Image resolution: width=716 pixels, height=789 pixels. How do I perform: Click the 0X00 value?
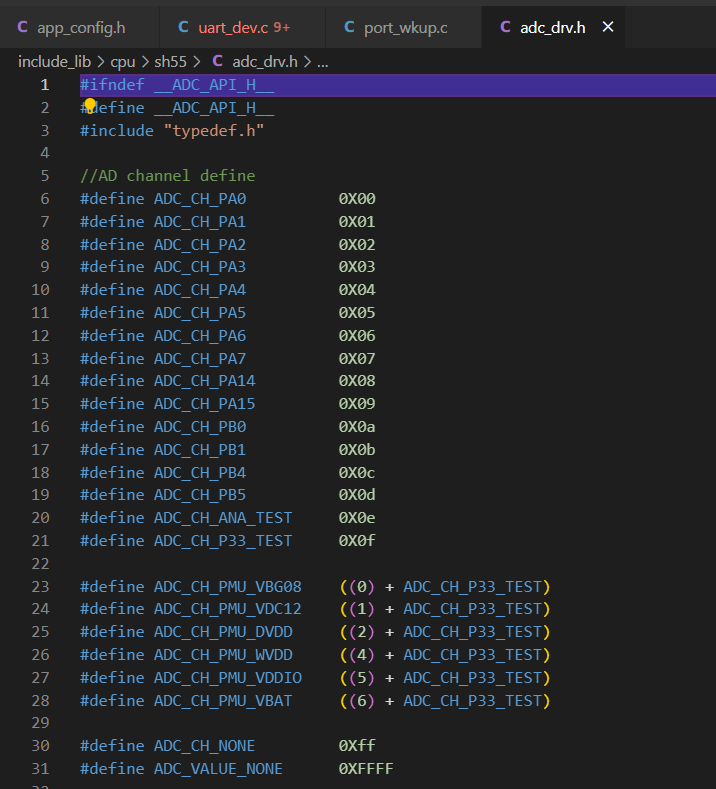357,199
